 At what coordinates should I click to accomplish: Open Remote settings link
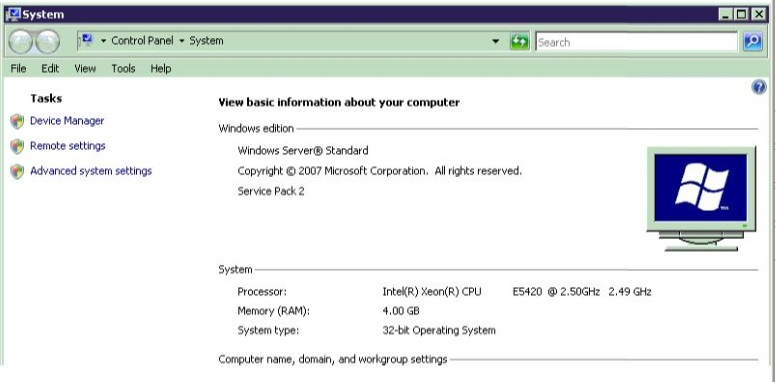pos(68,146)
